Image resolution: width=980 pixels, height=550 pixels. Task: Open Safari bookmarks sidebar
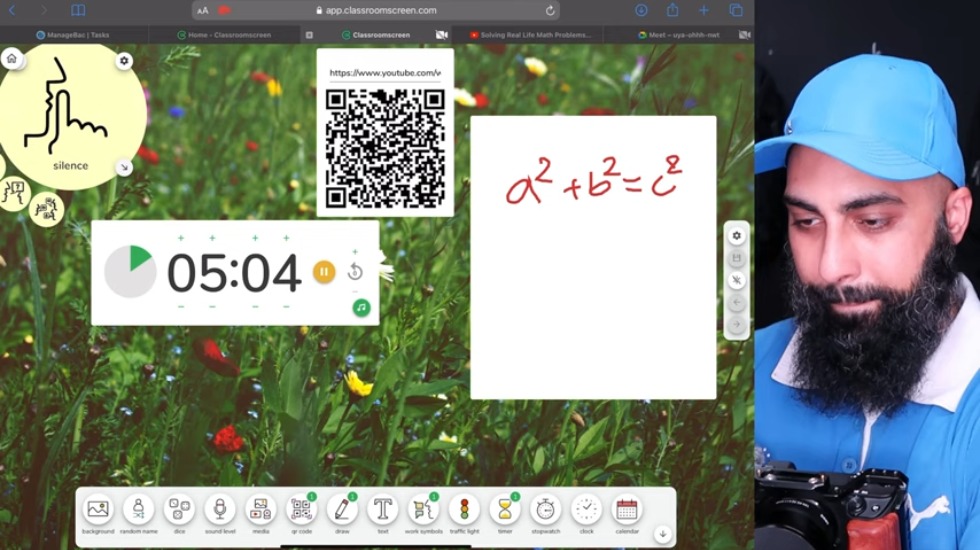(x=78, y=10)
